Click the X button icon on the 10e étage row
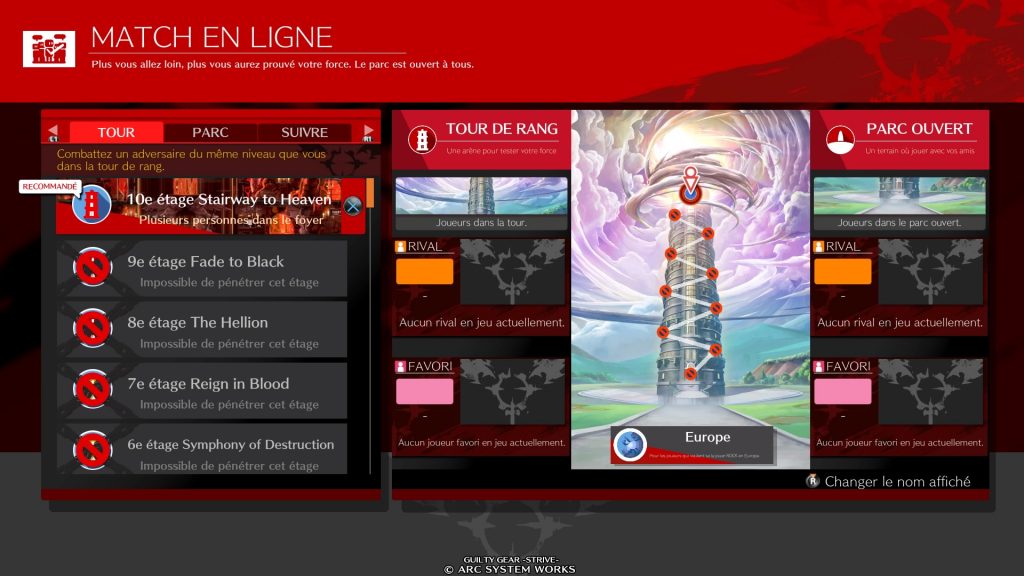Image resolution: width=1024 pixels, height=576 pixels. tap(353, 206)
